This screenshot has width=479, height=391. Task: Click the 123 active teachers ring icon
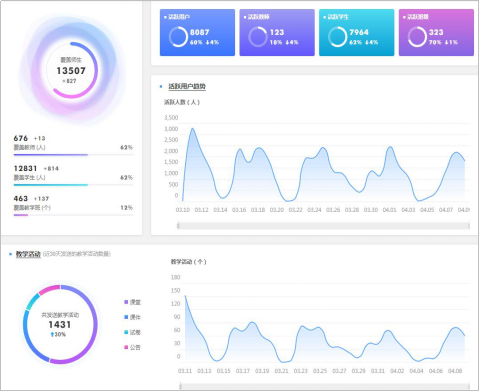pyautogui.click(x=258, y=37)
